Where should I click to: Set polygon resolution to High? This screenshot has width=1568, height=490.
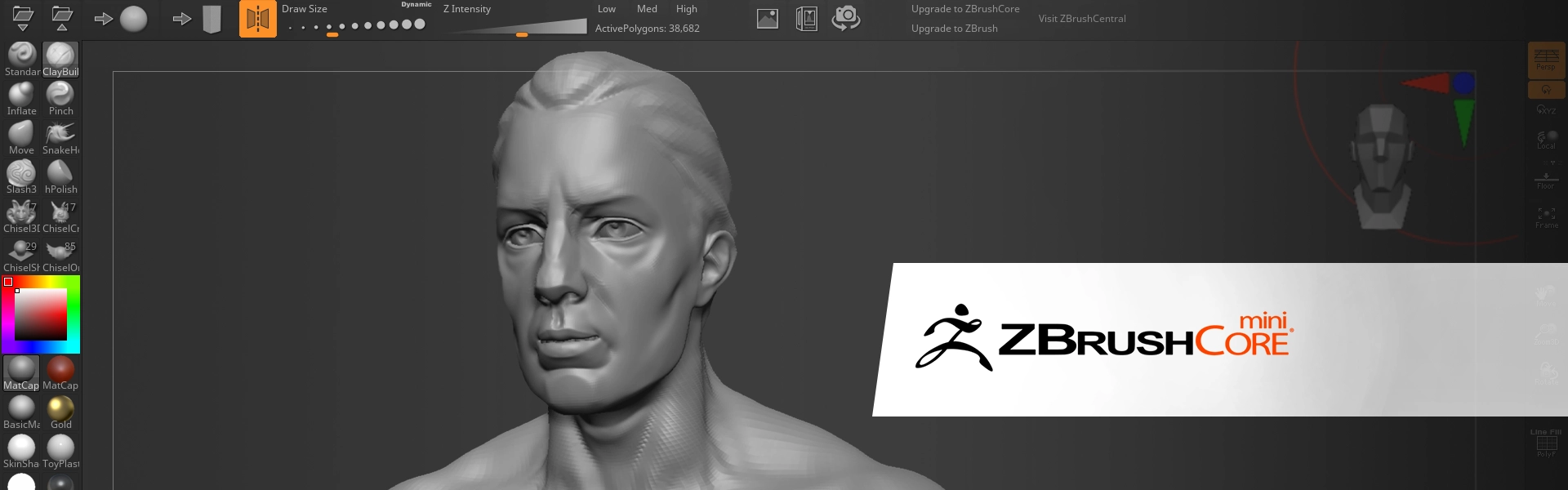point(686,9)
